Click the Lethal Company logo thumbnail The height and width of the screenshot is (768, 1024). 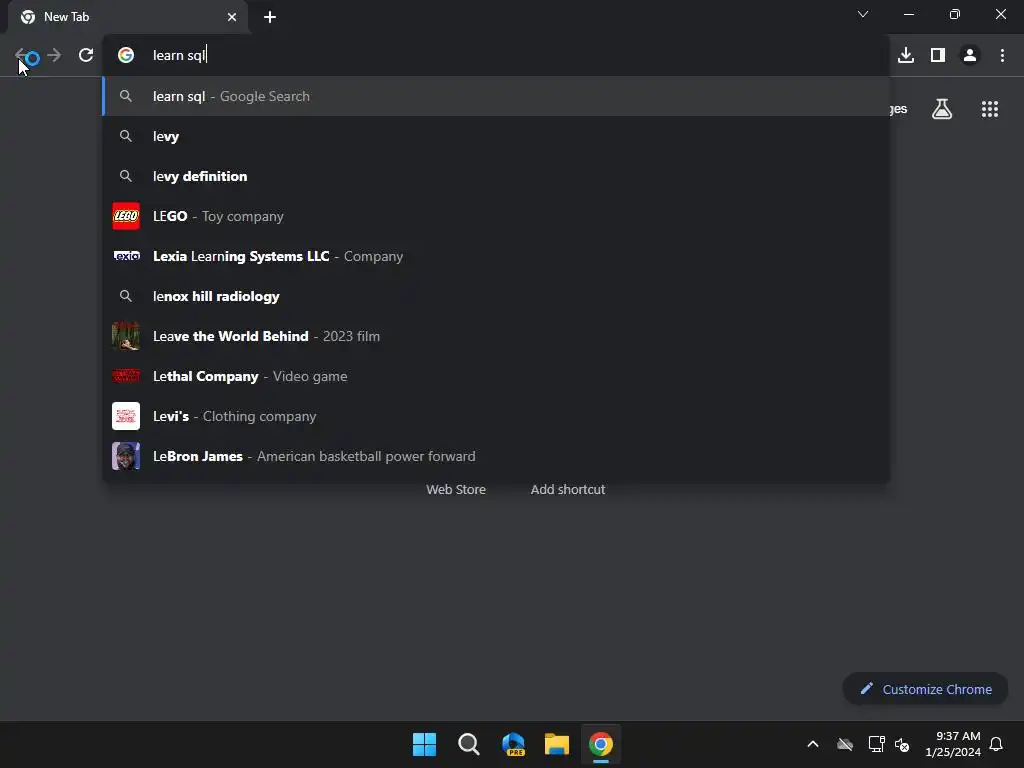click(x=126, y=376)
